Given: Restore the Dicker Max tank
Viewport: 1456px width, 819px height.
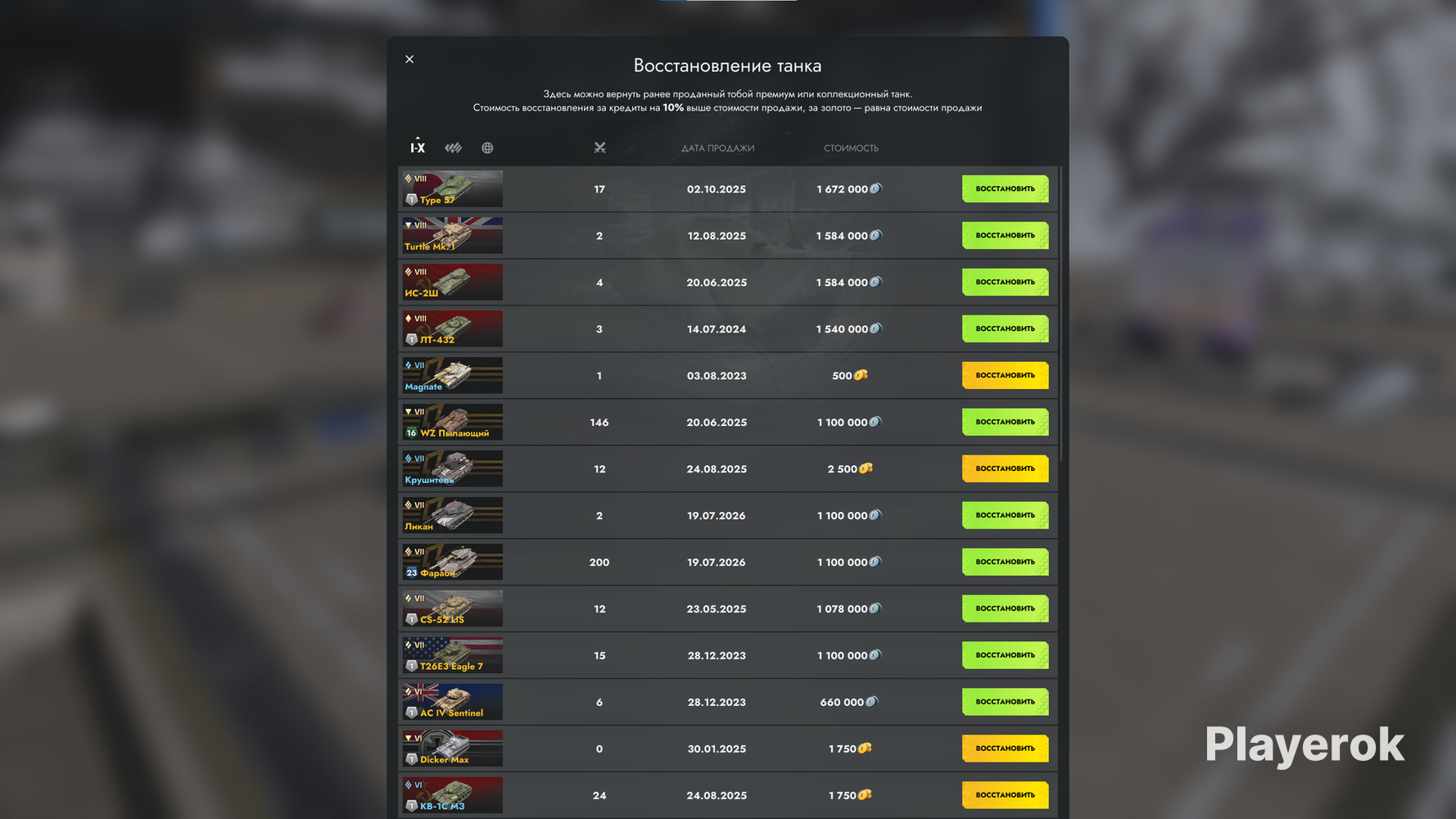Looking at the screenshot, I should [x=1005, y=749].
